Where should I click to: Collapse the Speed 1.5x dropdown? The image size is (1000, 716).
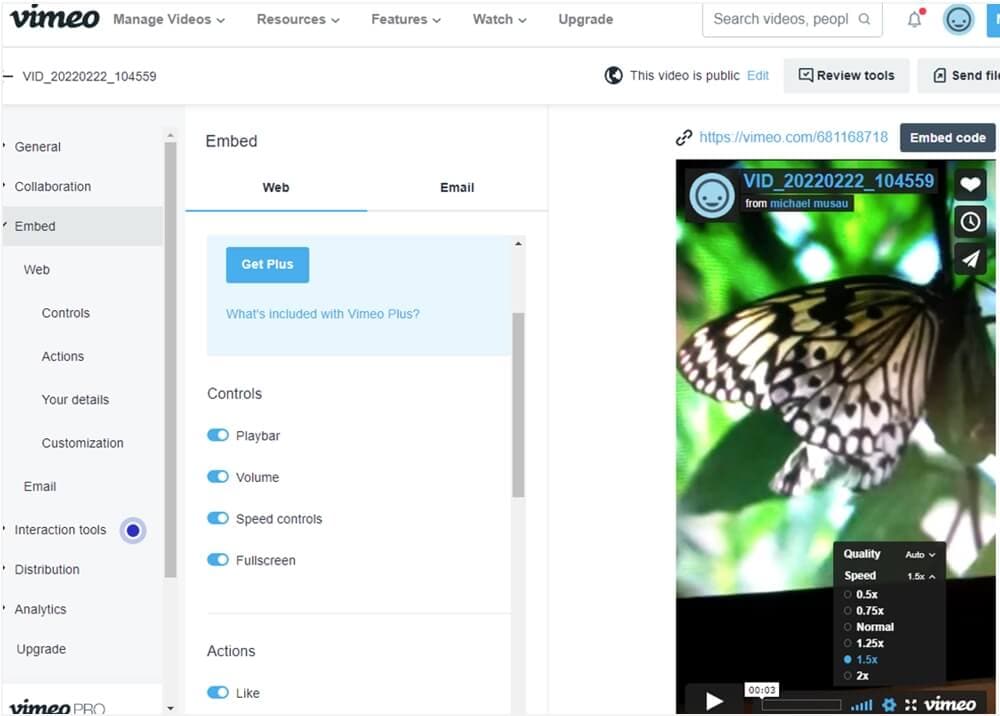click(x=922, y=576)
